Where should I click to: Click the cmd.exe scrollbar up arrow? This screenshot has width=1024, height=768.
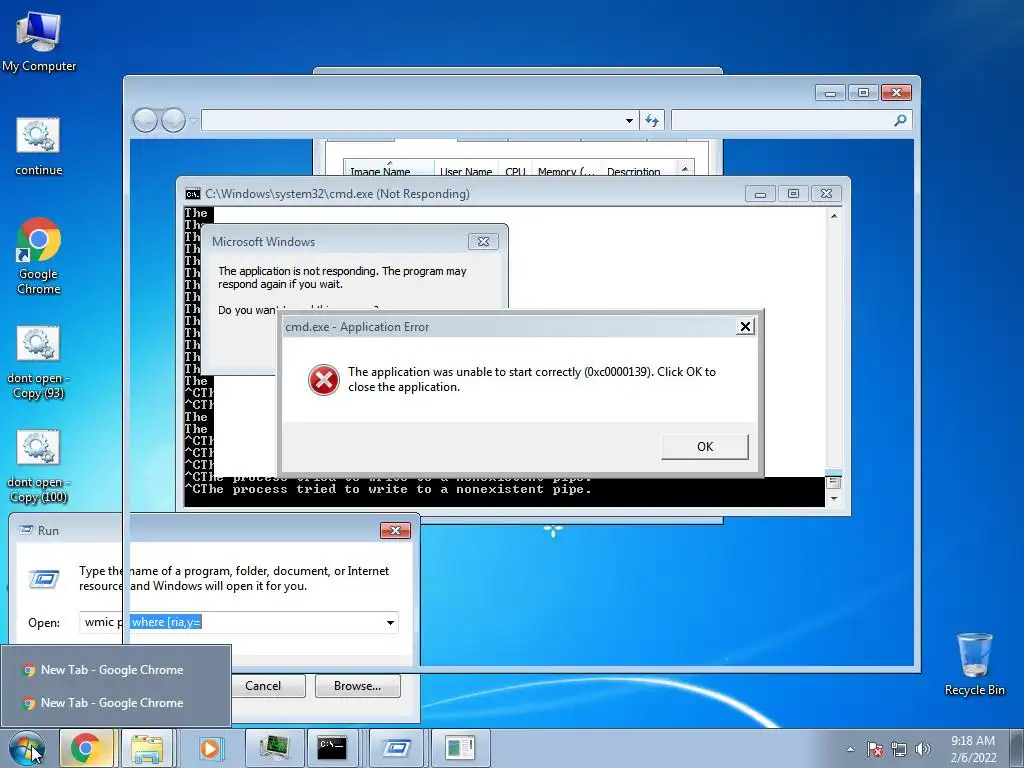coord(834,216)
